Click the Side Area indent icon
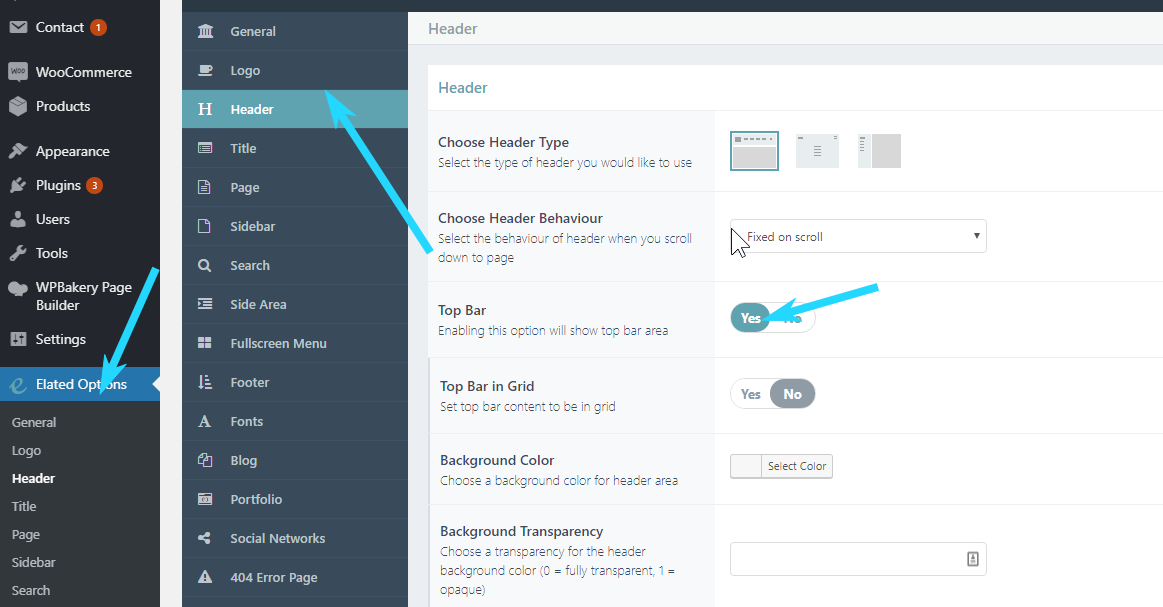This screenshot has height=607, width=1163. coord(205,304)
